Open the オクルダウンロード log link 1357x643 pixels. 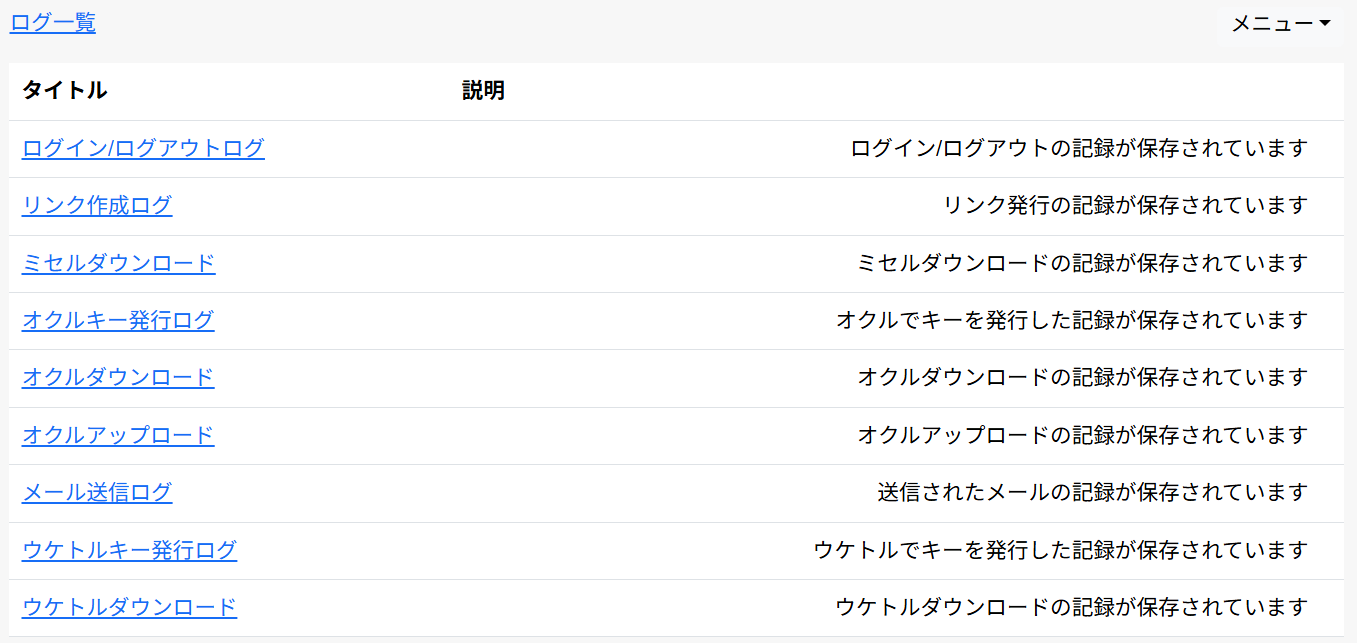118,378
